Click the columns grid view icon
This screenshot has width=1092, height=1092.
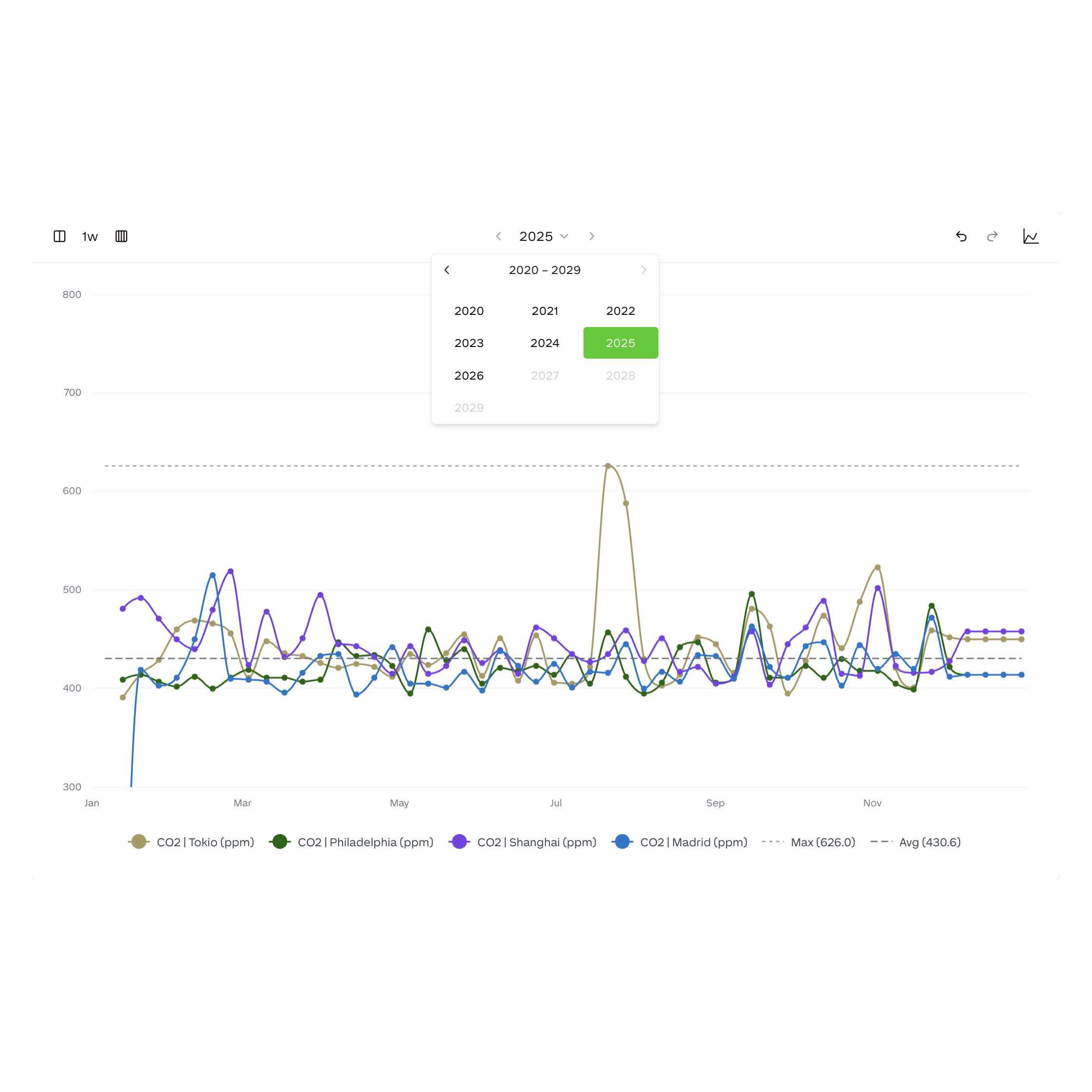(x=121, y=237)
